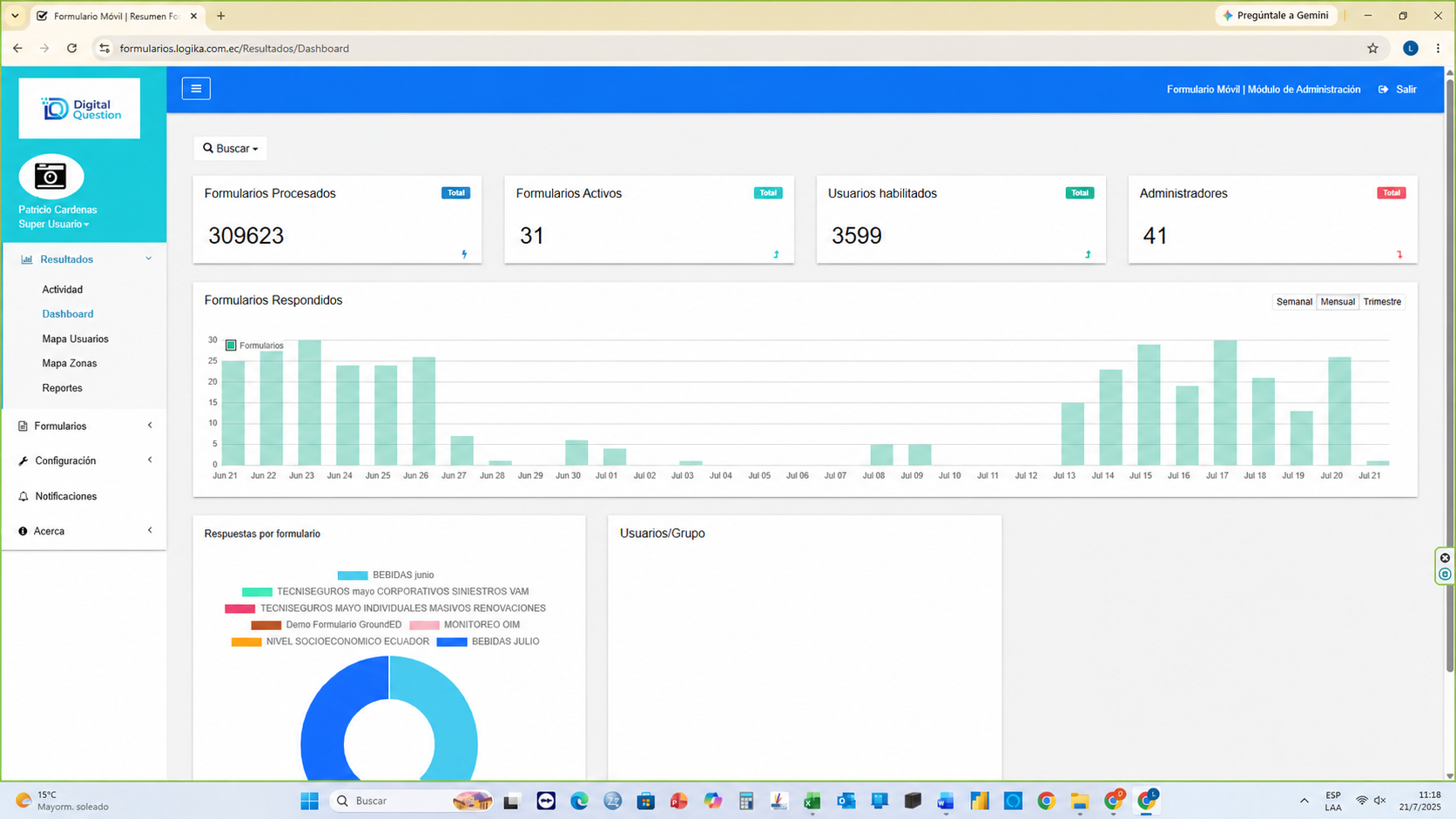Click the extension close icon on right edge
Screen dimensions: 1456x819
1445,558
